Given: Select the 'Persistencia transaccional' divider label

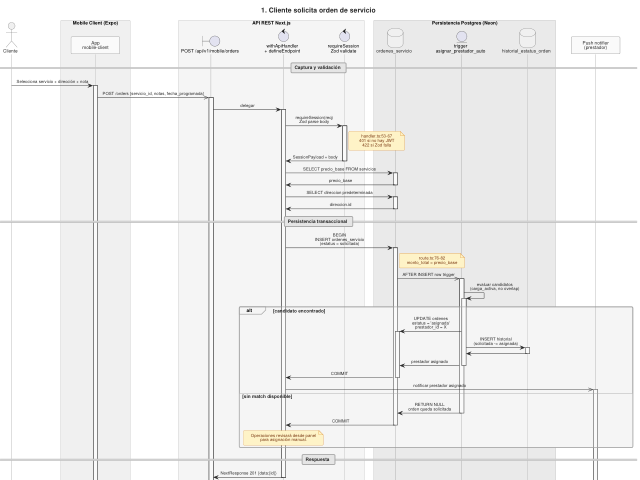Looking at the screenshot, I should tap(318, 221).
